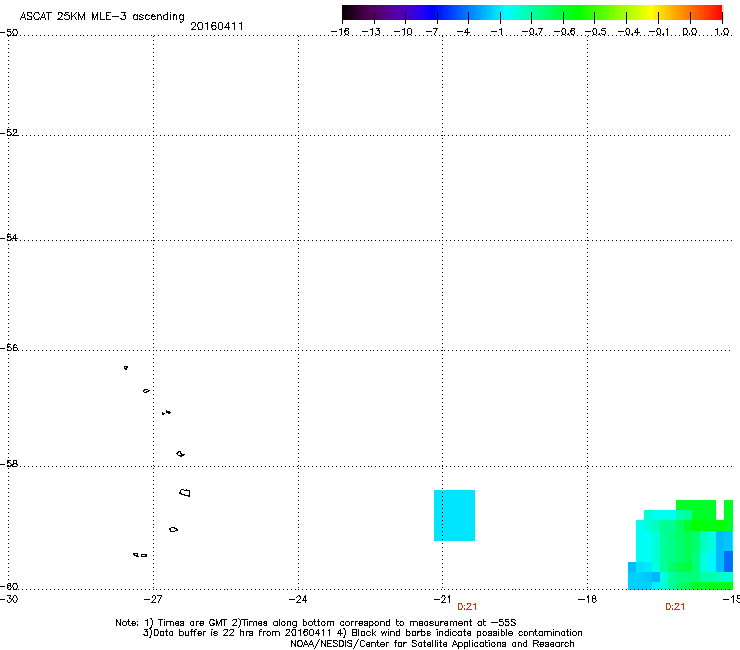The height and width of the screenshot is (650, 740).
Task: Click the color bar label -7
Action: (x=432, y=32)
